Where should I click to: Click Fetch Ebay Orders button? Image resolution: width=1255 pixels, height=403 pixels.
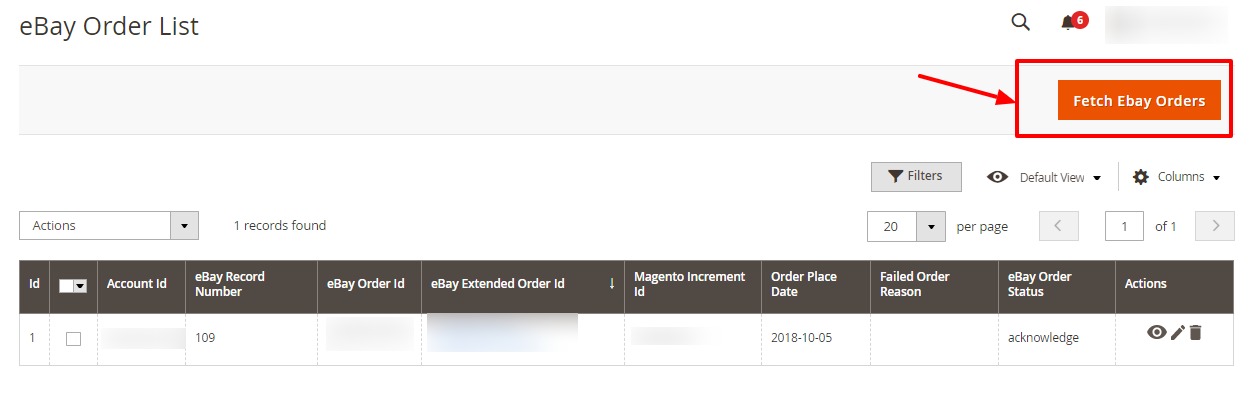(1139, 100)
